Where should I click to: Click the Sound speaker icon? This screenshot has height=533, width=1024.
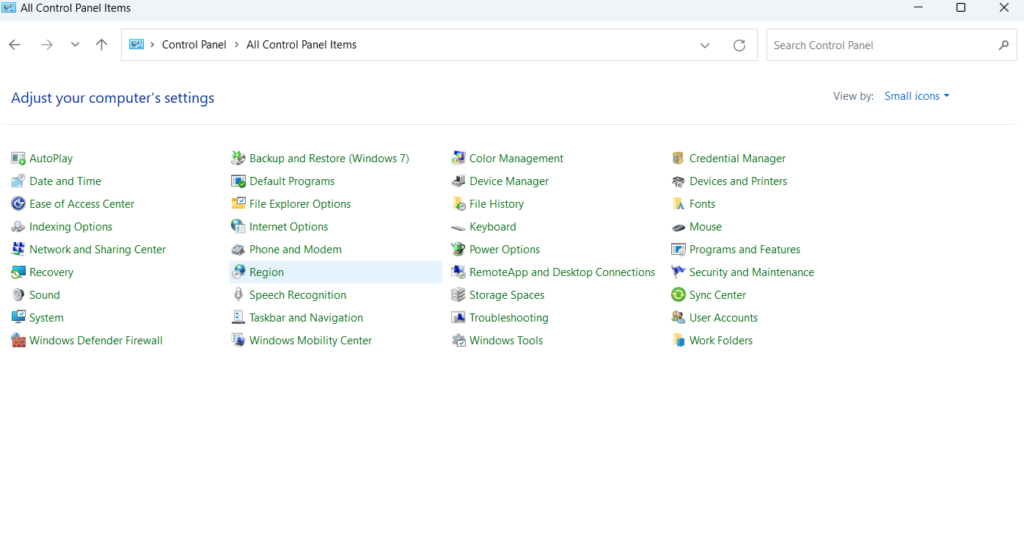click(x=18, y=295)
